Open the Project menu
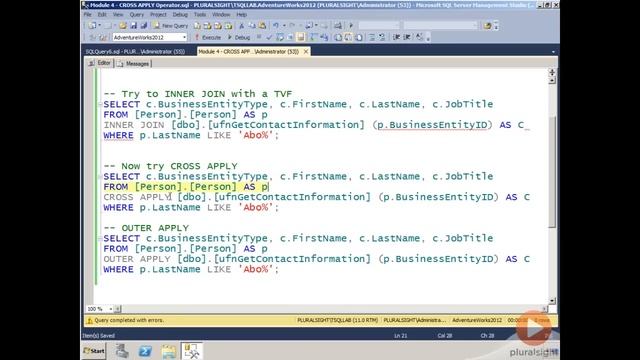640x360 pixels. [x=158, y=15]
